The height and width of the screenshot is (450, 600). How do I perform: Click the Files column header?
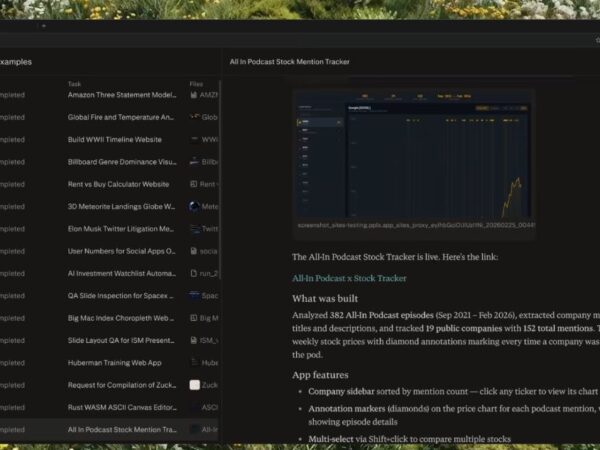tap(196, 84)
